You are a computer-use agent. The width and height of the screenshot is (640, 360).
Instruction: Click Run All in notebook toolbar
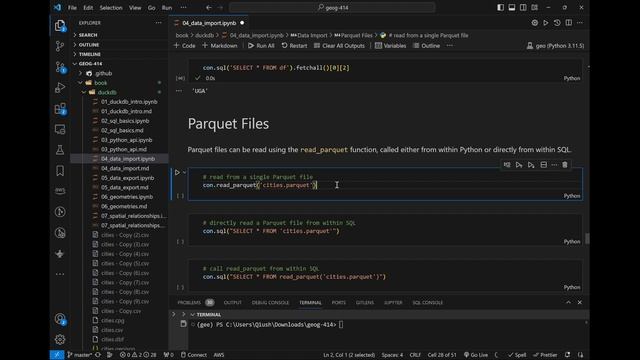261,46
